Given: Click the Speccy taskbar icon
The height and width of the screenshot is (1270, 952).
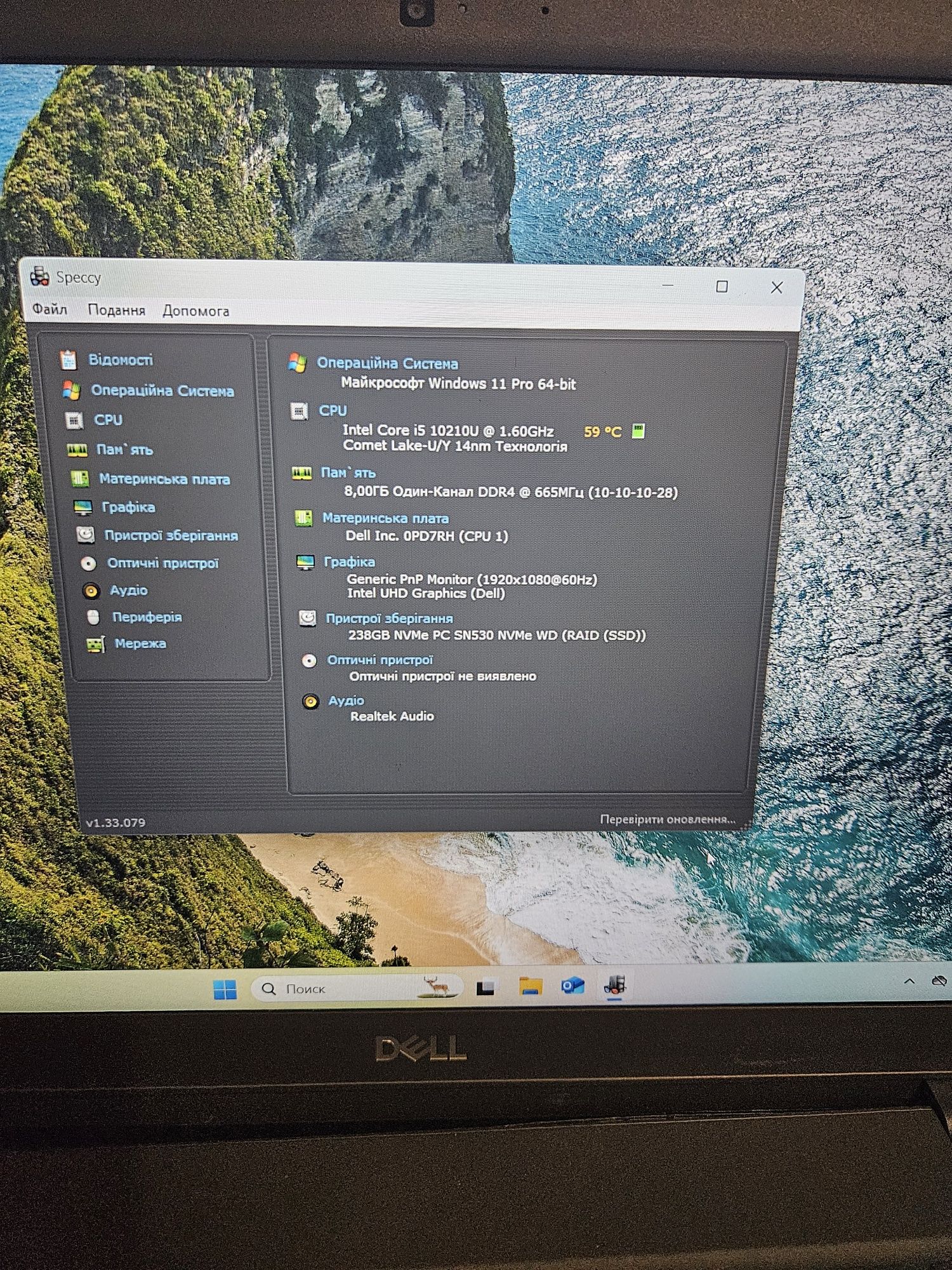Looking at the screenshot, I should tap(614, 985).
